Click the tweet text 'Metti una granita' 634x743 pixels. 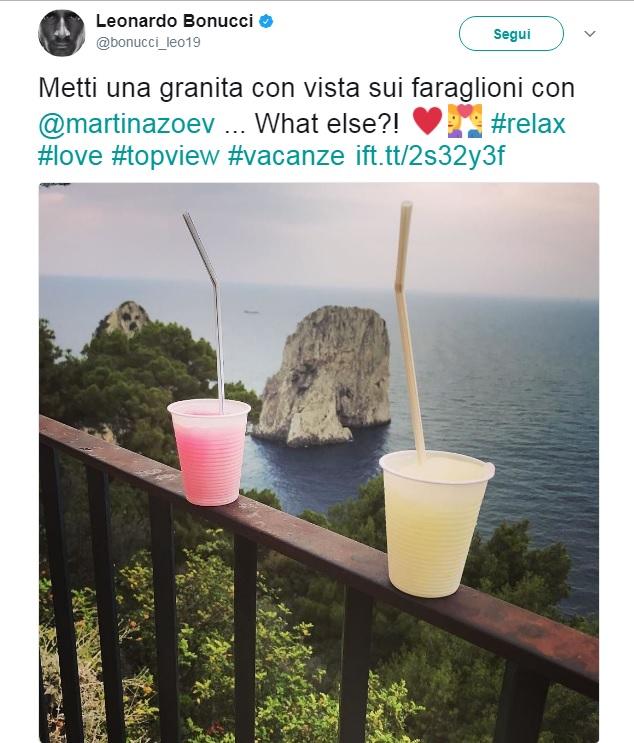pyautogui.click(x=141, y=88)
